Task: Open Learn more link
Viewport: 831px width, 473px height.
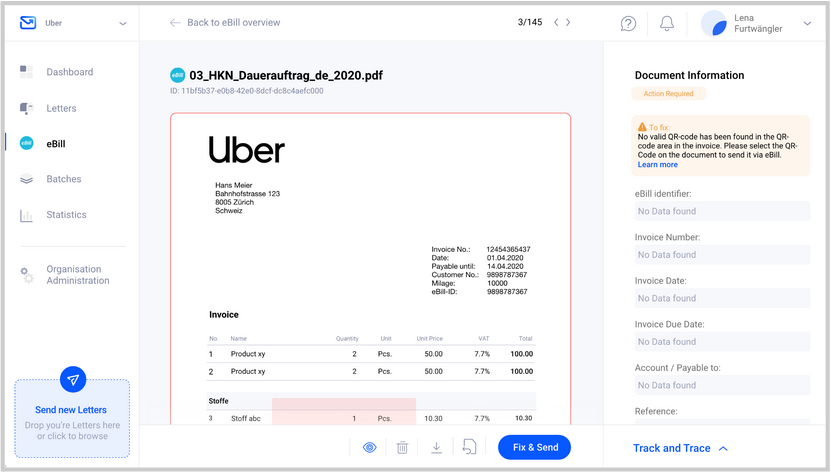Action: (x=657, y=164)
